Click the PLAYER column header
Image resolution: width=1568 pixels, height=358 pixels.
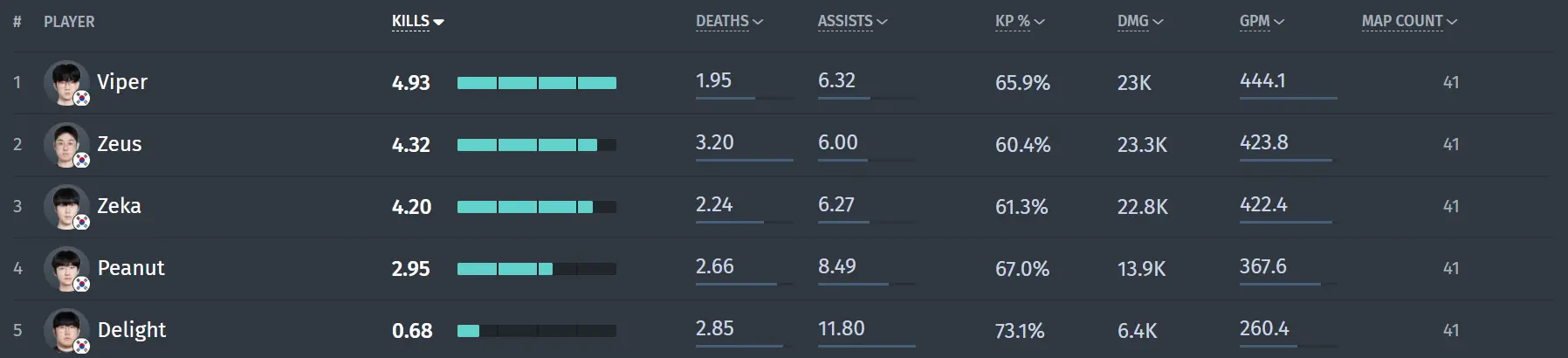(x=69, y=22)
